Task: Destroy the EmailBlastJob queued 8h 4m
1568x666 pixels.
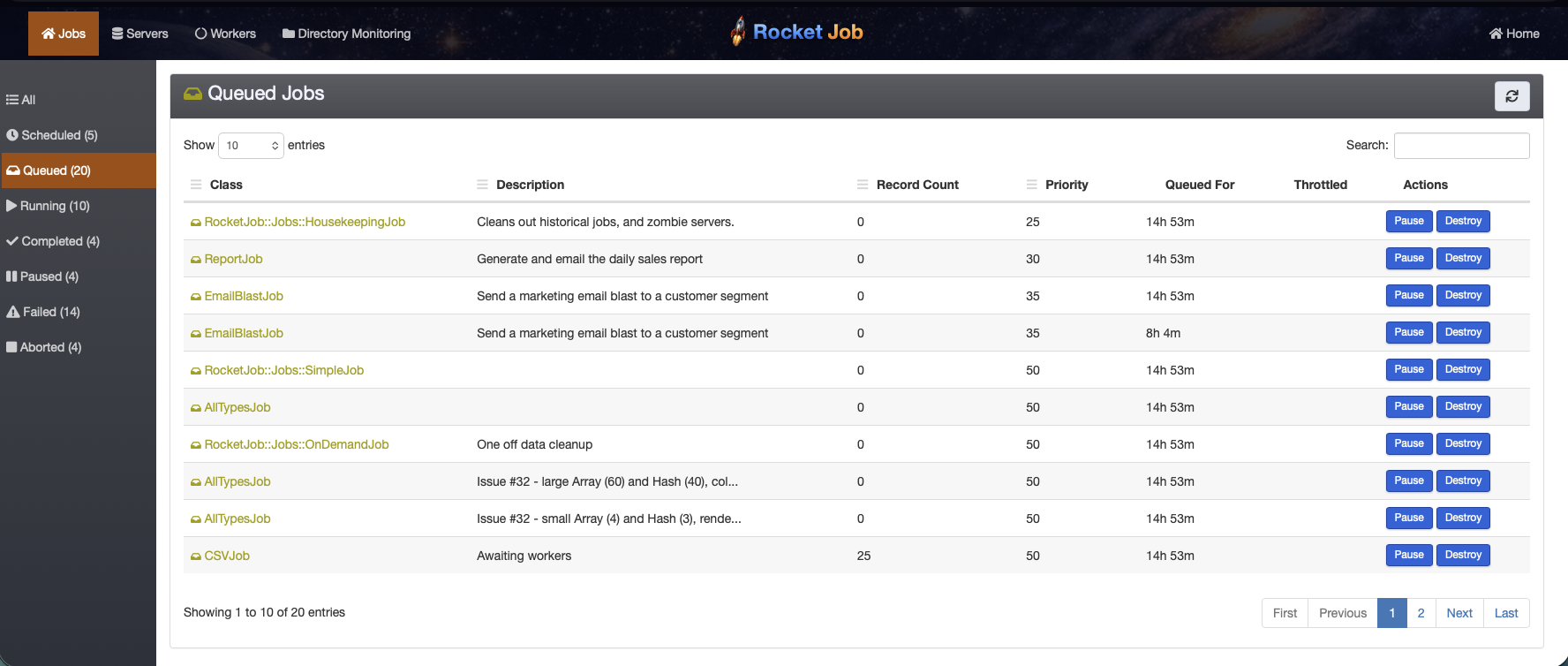Action: point(1463,332)
